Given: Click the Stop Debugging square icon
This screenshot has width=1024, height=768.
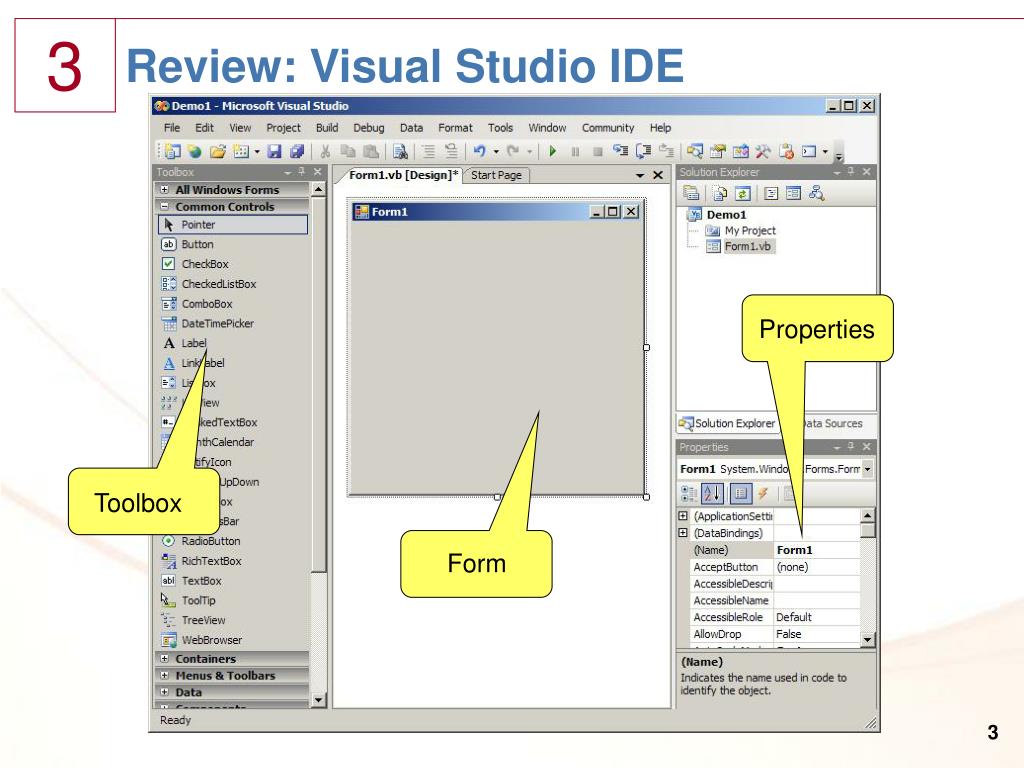Looking at the screenshot, I should tap(597, 152).
